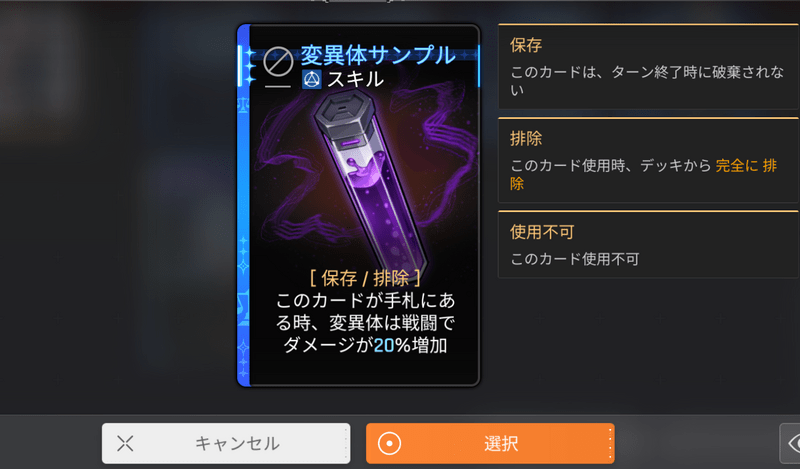Viewport: 800px width, 469px height.
Task: Click the X icon on Cancel button
Action: click(x=125, y=443)
